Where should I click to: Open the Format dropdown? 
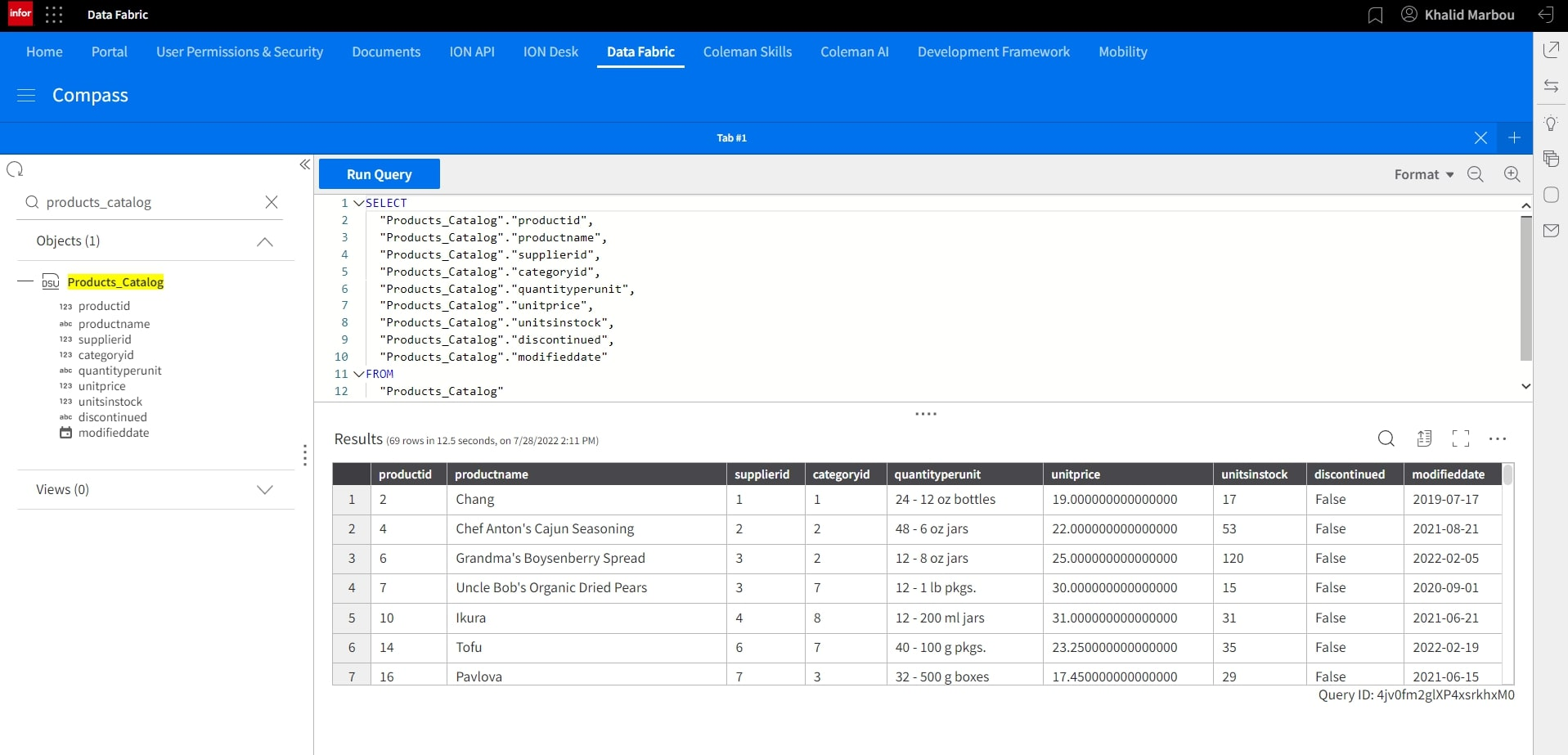(x=1423, y=174)
